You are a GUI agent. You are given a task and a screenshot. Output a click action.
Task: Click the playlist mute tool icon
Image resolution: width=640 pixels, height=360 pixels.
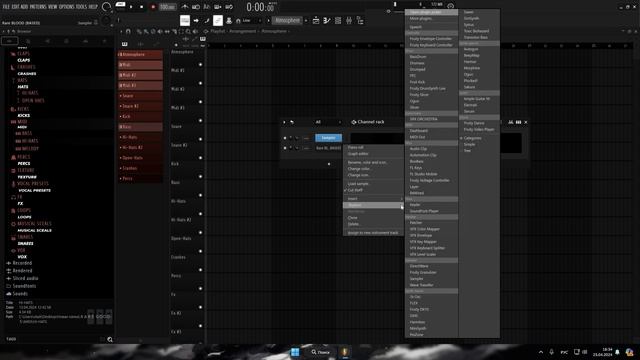click(x=160, y=31)
